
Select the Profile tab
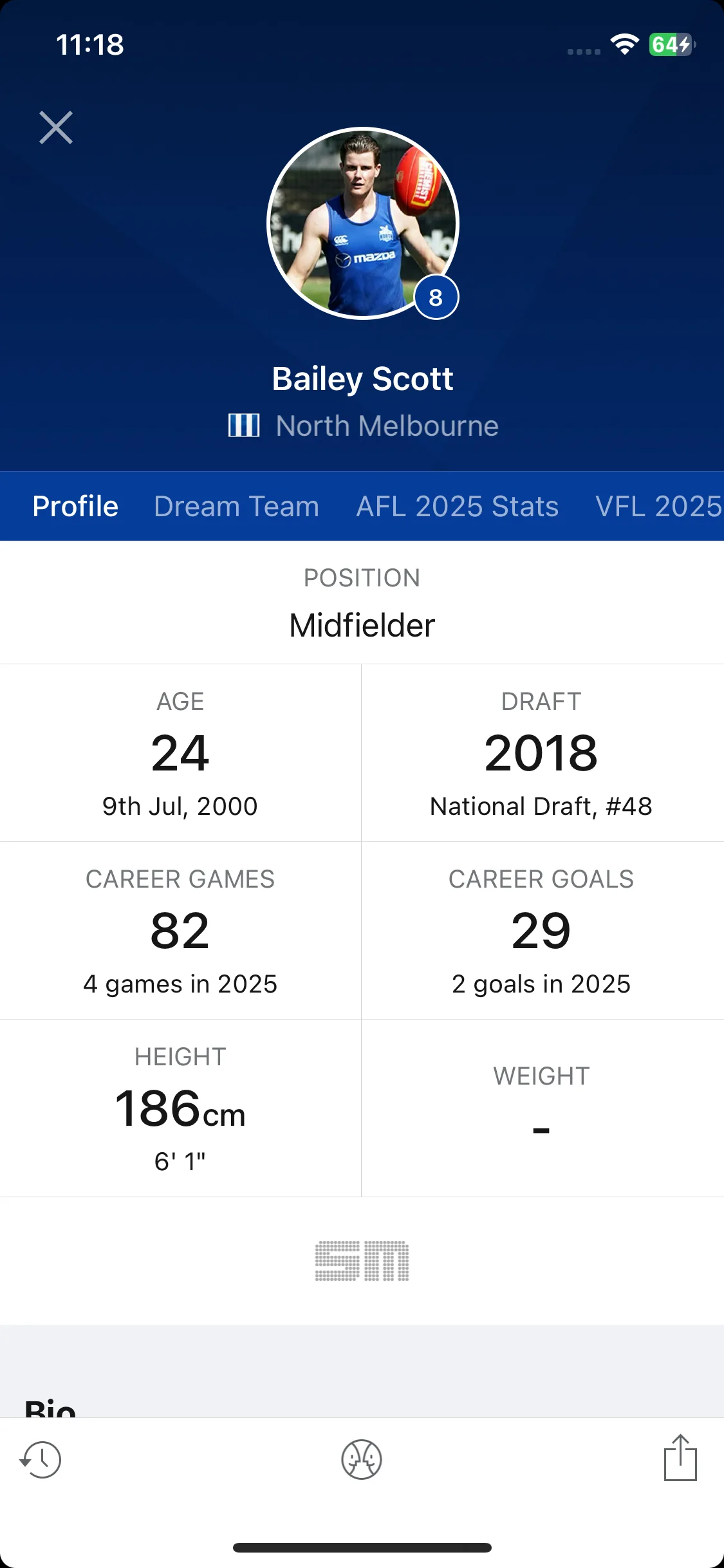click(75, 506)
